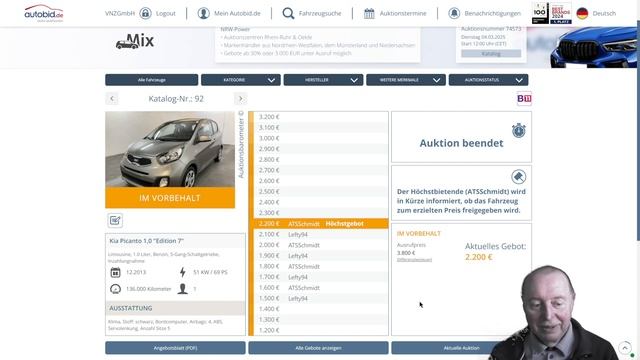This screenshot has height=360, width=640.
Task: Open Benachrichtigungen menu item
Action: tap(493, 13)
